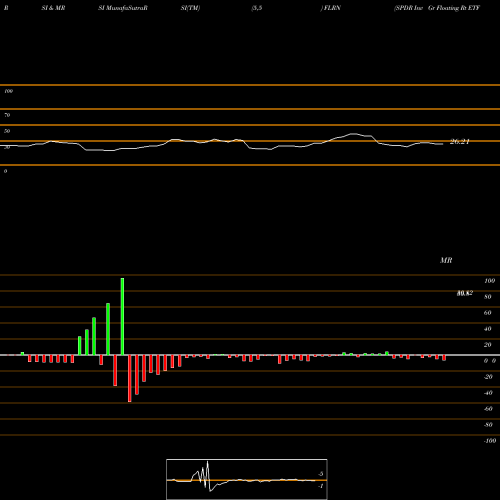
Task: Click the deepest red MR histogram bar
Action: coord(130,378)
